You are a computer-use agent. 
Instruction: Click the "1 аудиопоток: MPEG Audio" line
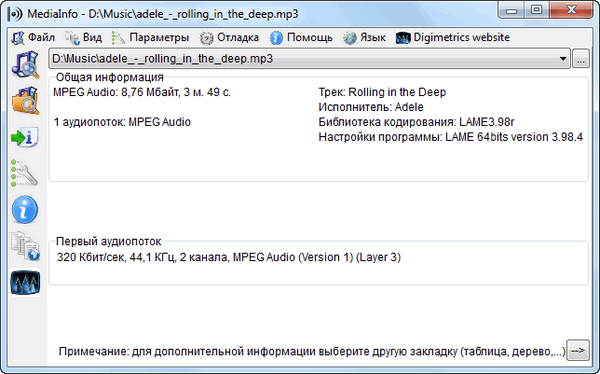122,122
